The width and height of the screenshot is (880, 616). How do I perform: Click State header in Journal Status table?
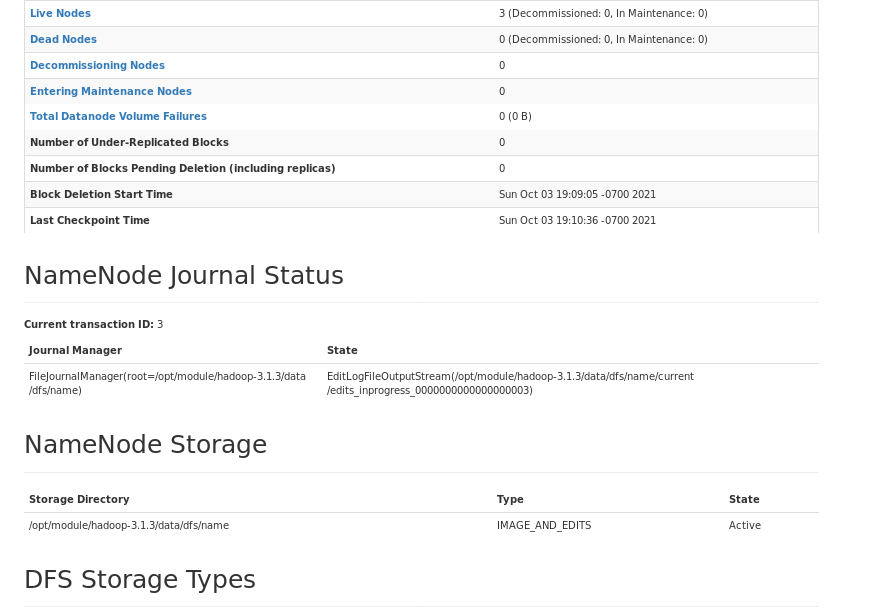click(342, 350)
